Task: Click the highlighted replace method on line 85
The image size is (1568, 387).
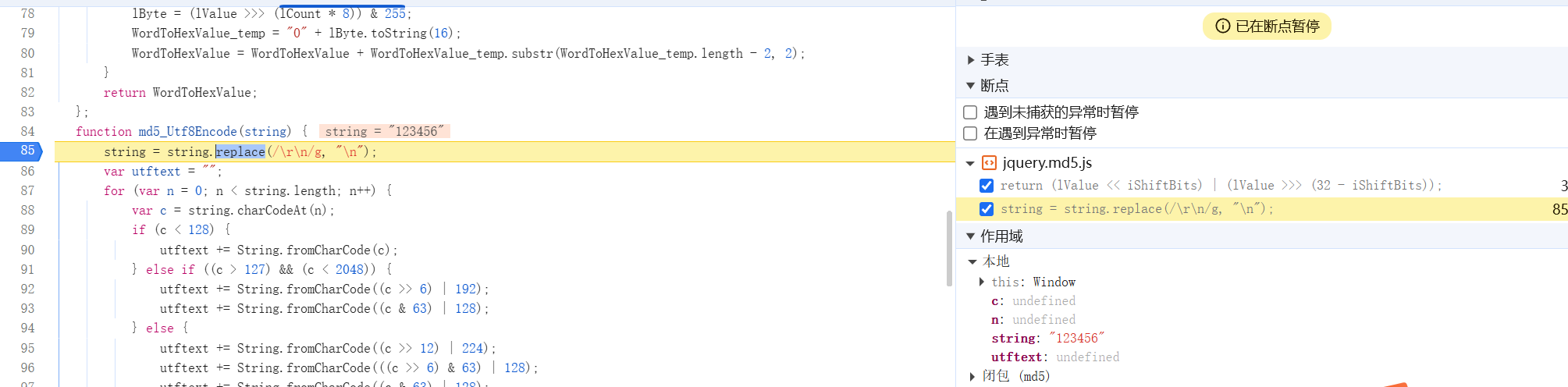Action: click(240, 151)
